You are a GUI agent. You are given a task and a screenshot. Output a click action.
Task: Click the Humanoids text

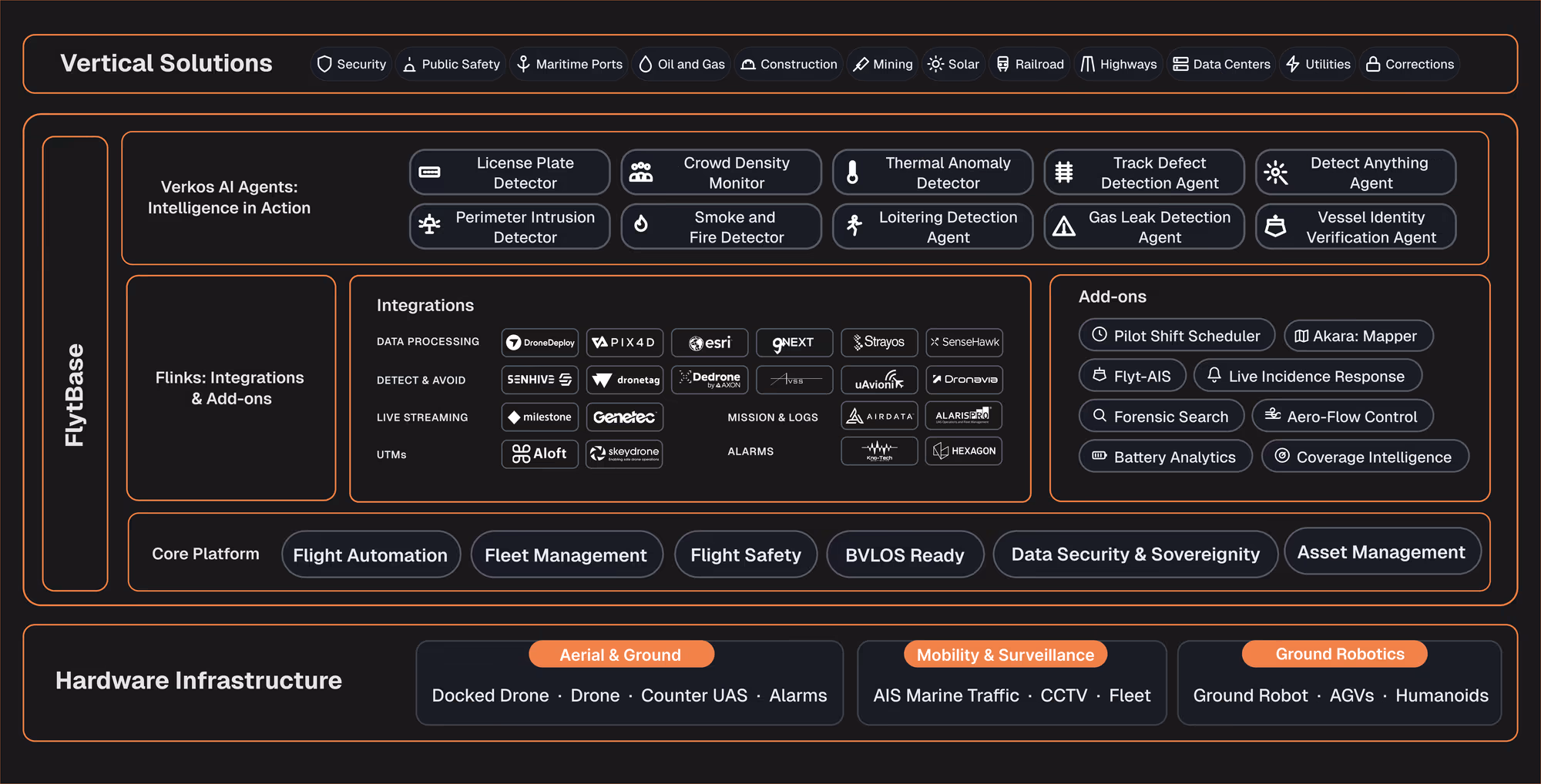coord(1442,695)
